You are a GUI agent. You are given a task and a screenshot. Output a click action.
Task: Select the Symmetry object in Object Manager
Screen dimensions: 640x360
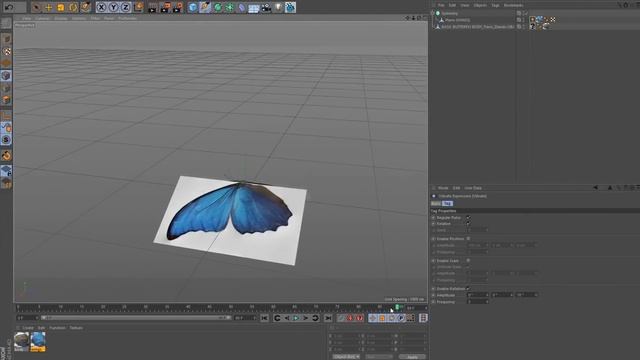(449, 13)
